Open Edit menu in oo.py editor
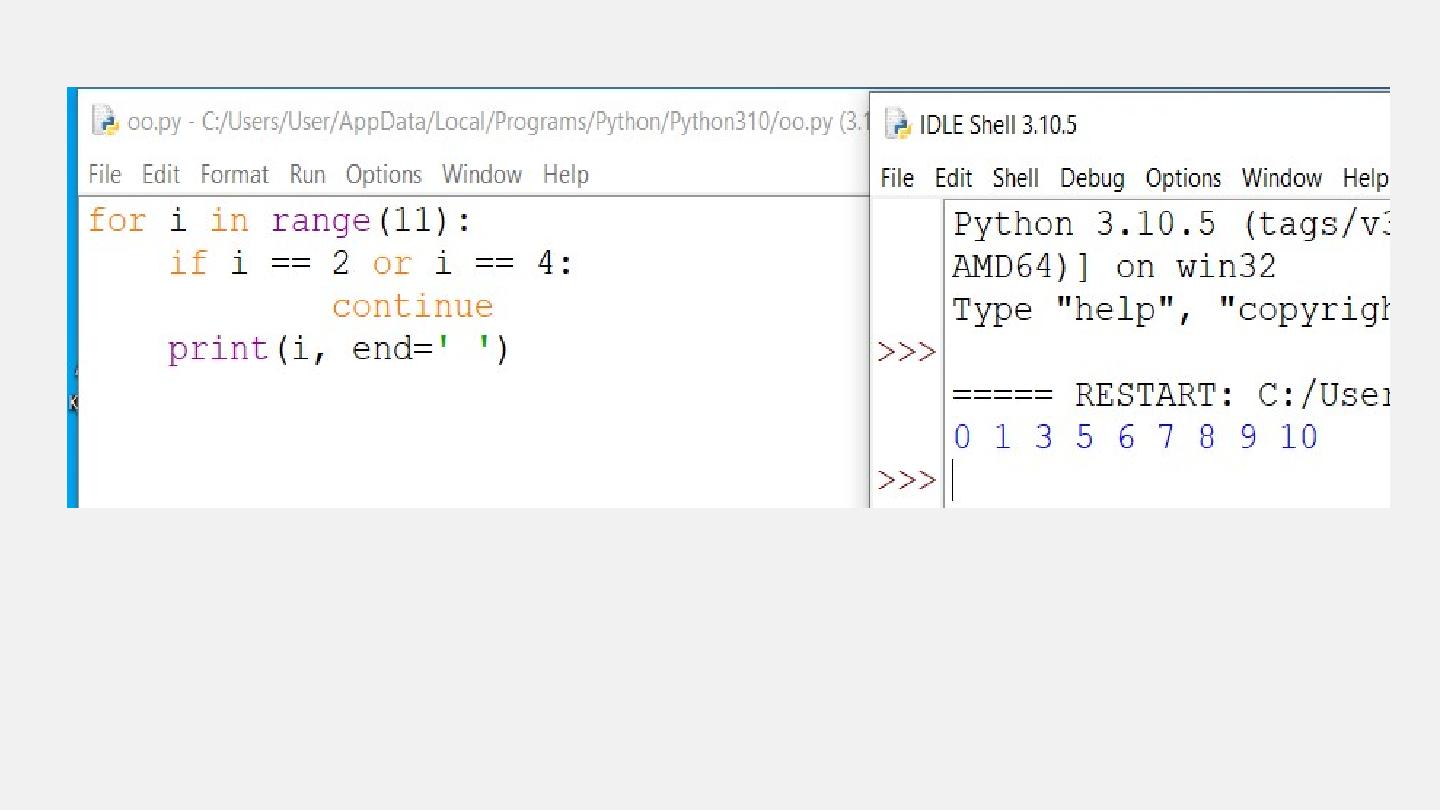 point(161,174)
